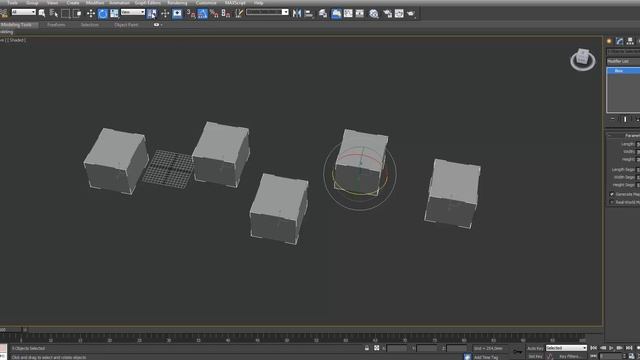640x360 pixels.
Task: Toggle the Selection Lock padlock icon
Action: pyautogui.click(x=367, y=348)
